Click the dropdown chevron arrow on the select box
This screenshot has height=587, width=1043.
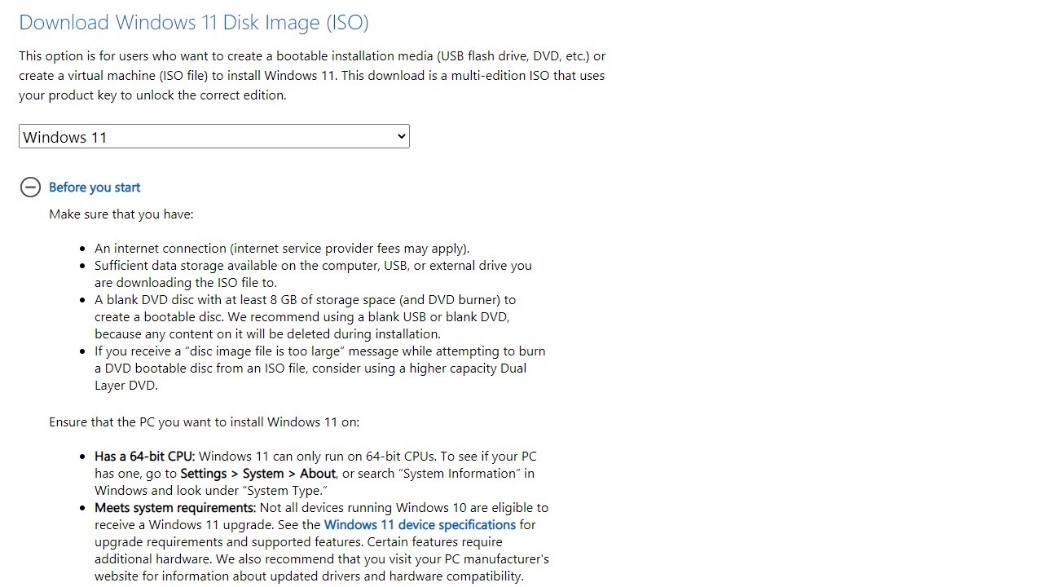coord(401,136)
